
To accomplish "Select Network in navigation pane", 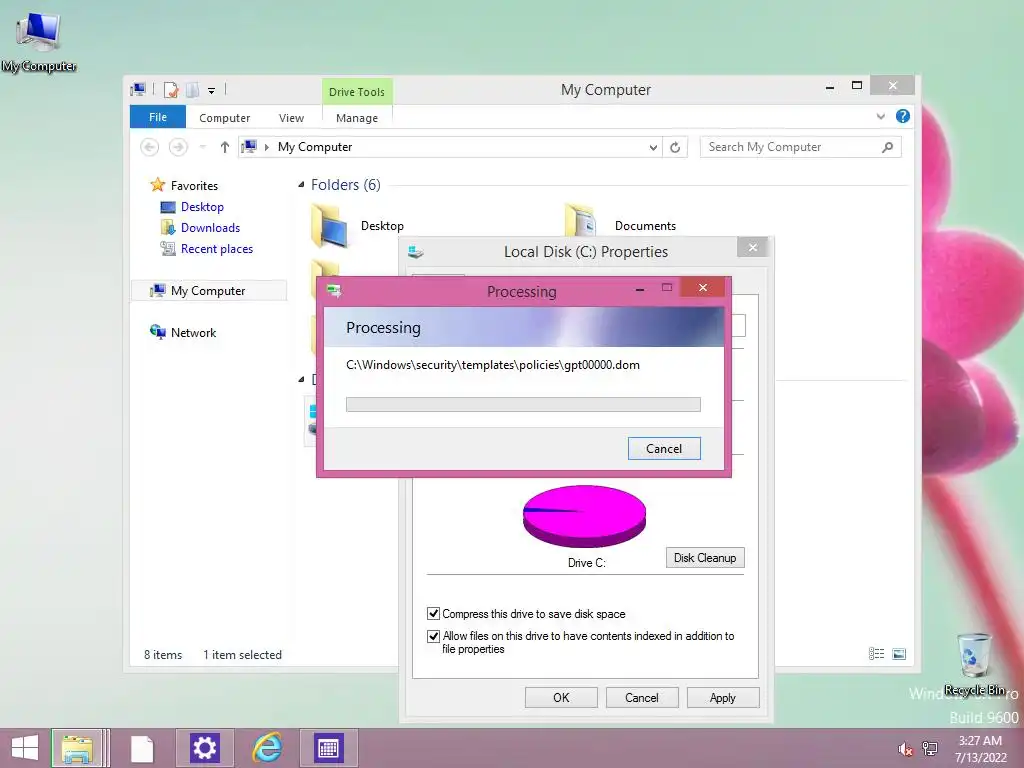I will (193, 332).
